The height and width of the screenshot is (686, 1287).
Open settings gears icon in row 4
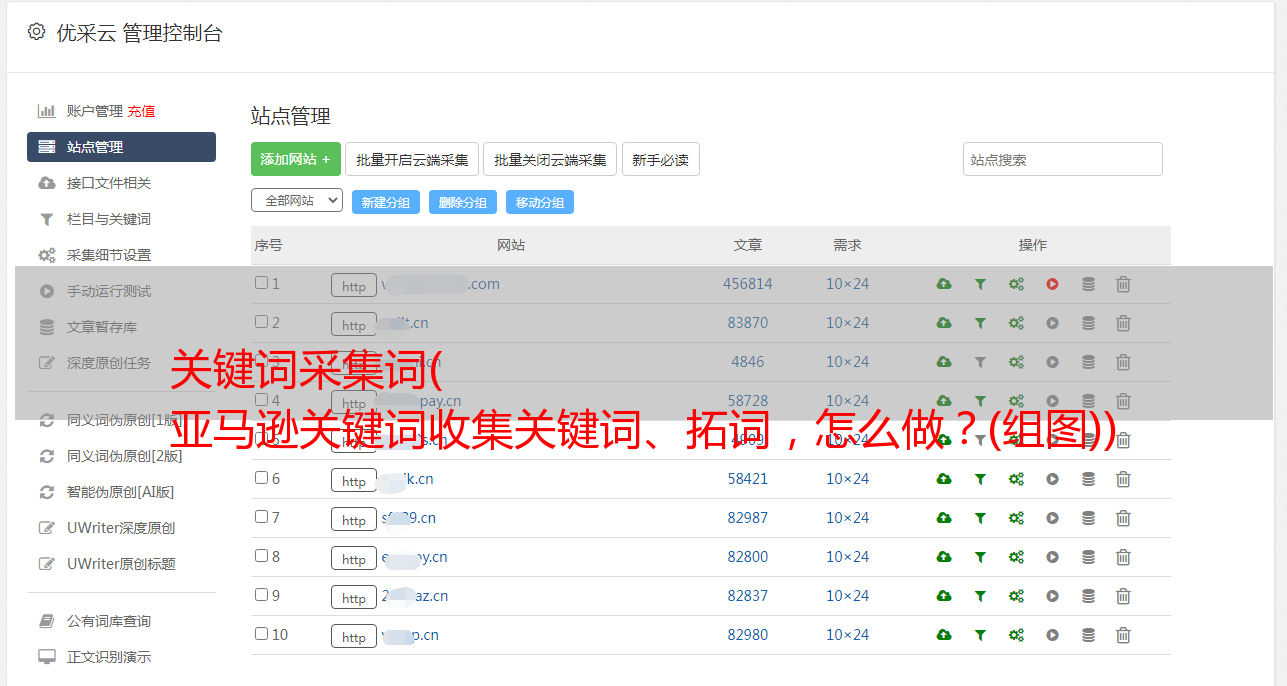point(1016,401)
